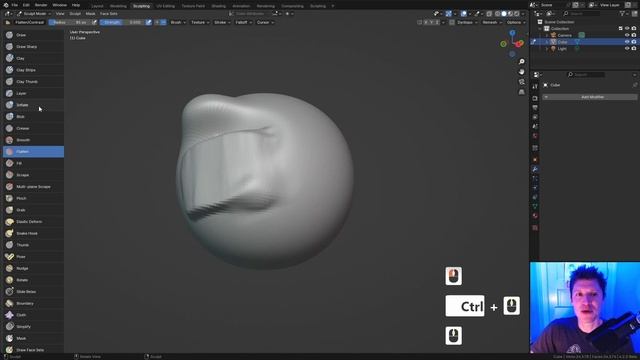The width and height of the screenshot is (640, 360).
Task: Switch to the UV Editing workspace tab
Action: click(x=166, y=6)
